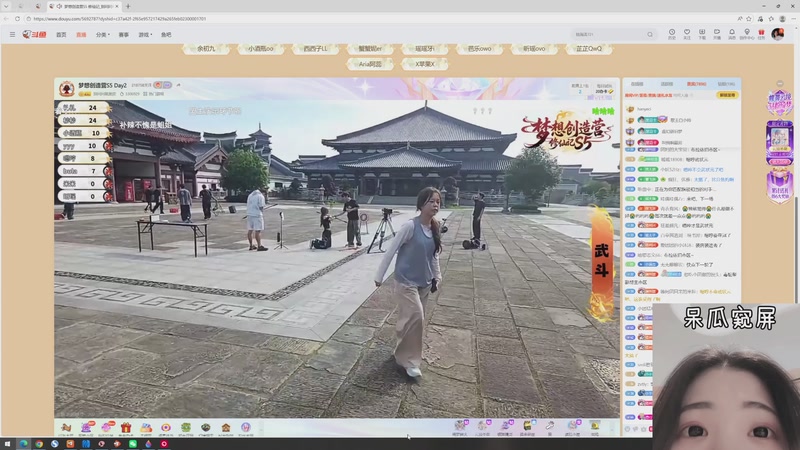
Task: Select streamer tag 西西子LL
Action: coord(315,49)
